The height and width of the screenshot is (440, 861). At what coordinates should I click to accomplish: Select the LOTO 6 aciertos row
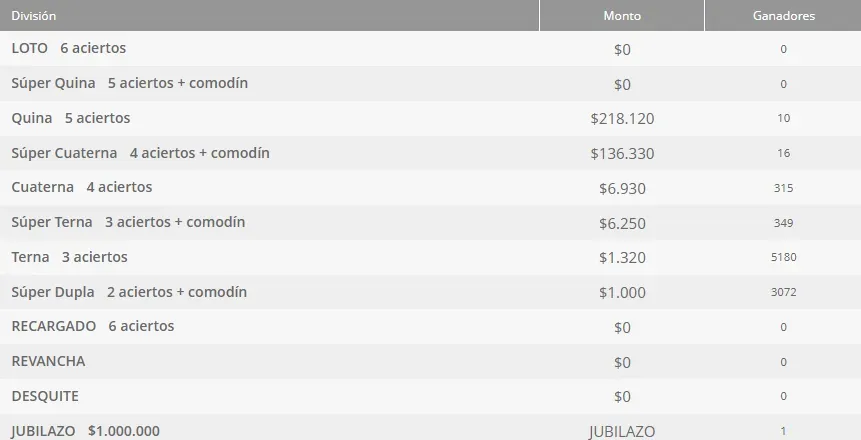pyautogui.click(x=430, y=49)
